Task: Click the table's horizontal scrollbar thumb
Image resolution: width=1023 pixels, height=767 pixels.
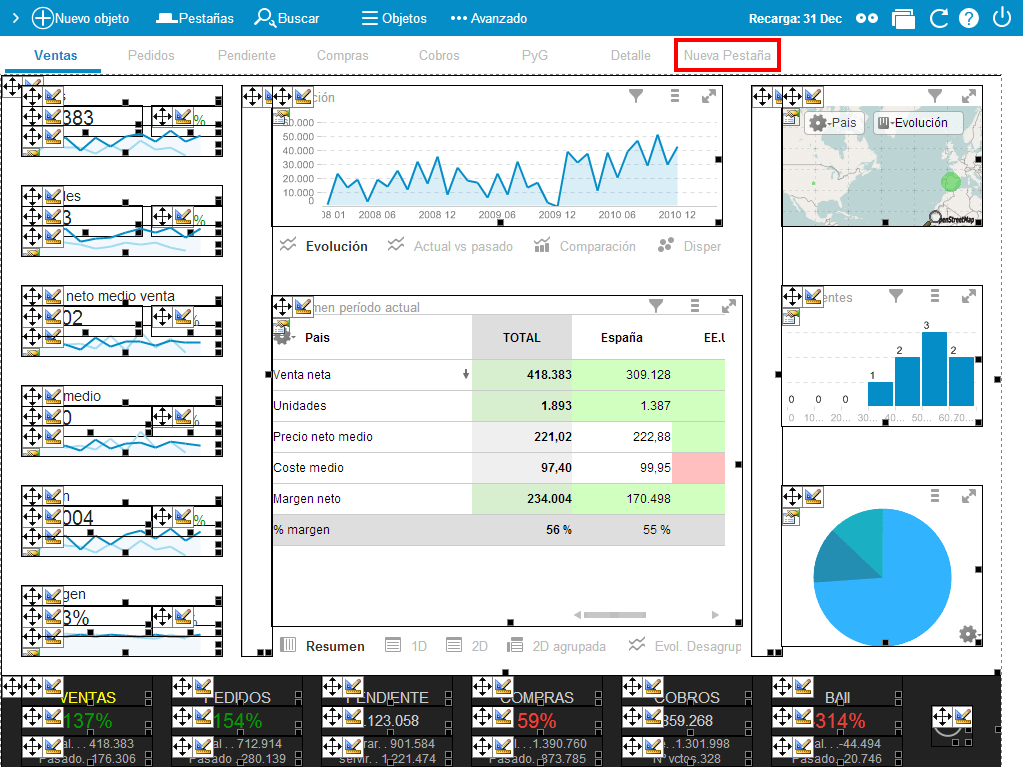Action: [614, 614]
